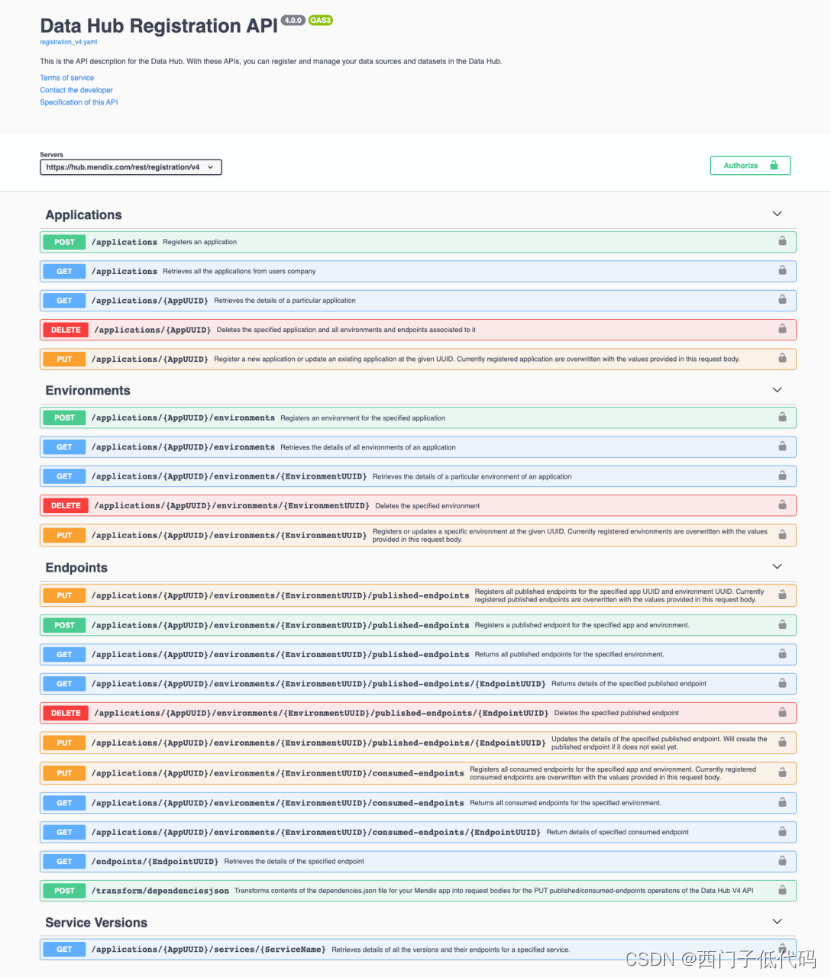Click lock on PUT published-endpoints/{EndpointUUID} row
Image resolution: width=831 pixels, height=978 pixels.
[x=782, y=742]
